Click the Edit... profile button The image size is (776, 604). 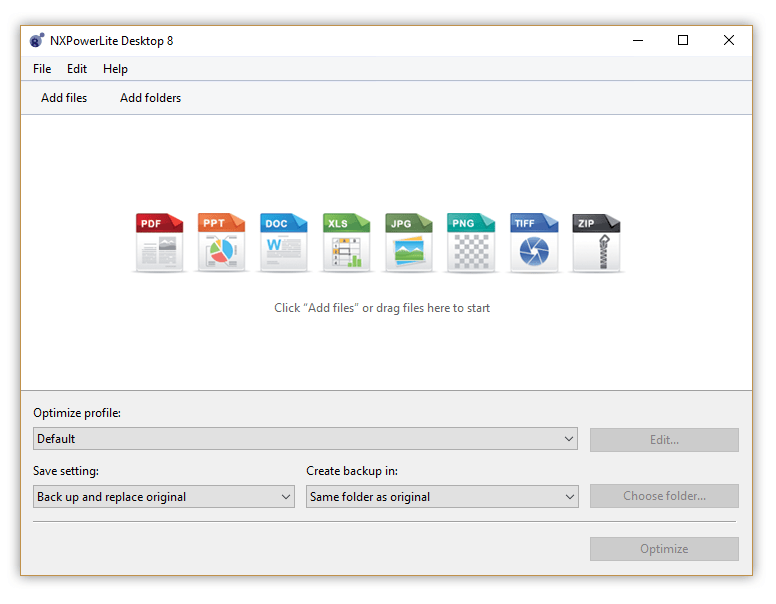tap(664, 440)
